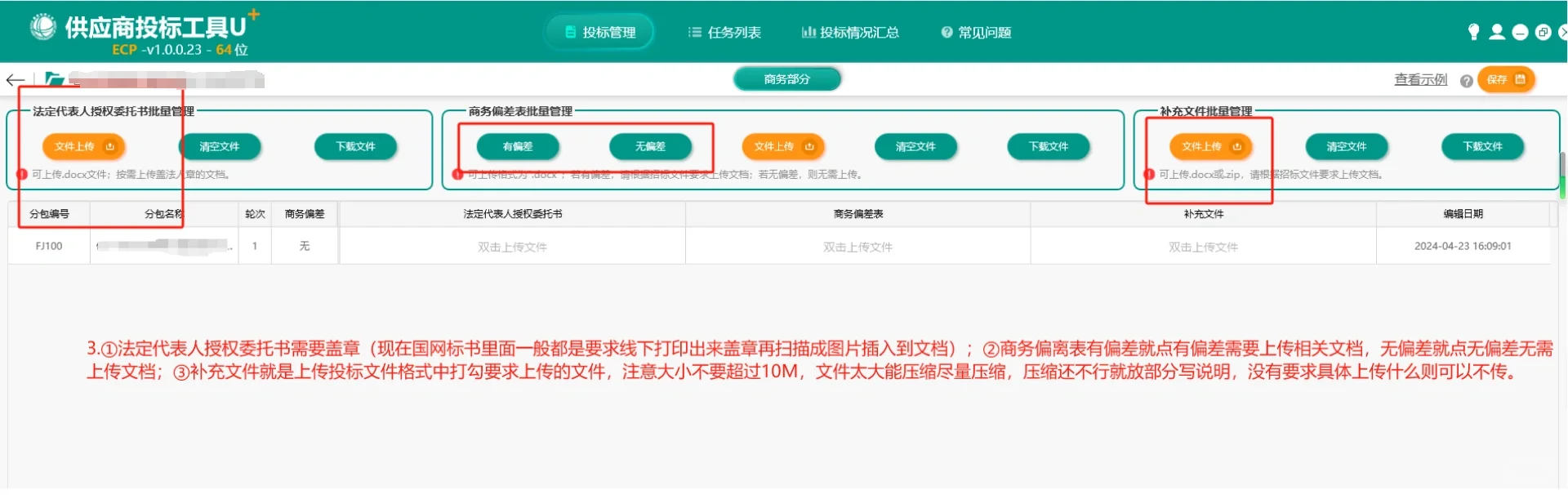
Task: Click the 轮次 column header
Action: pyautogui.click(x=255, y=214)
